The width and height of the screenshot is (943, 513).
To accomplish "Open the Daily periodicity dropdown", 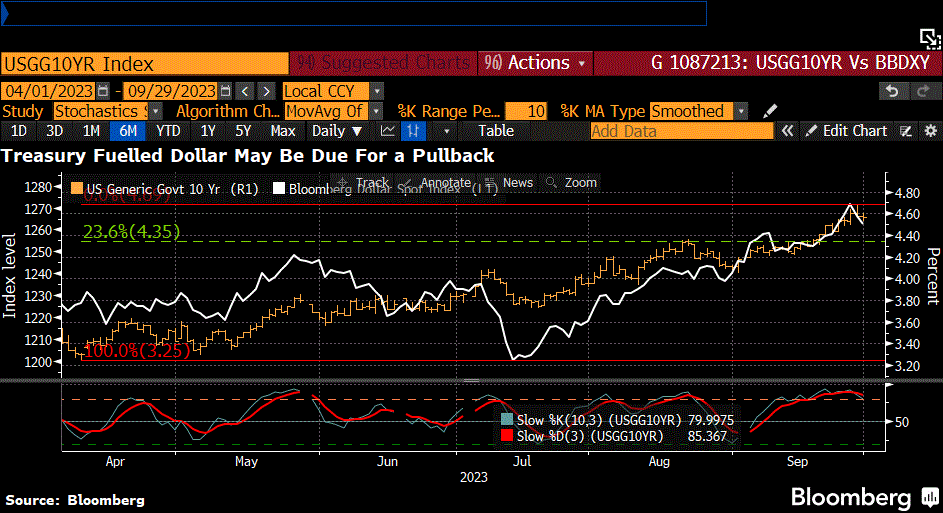I will (337, 131).
